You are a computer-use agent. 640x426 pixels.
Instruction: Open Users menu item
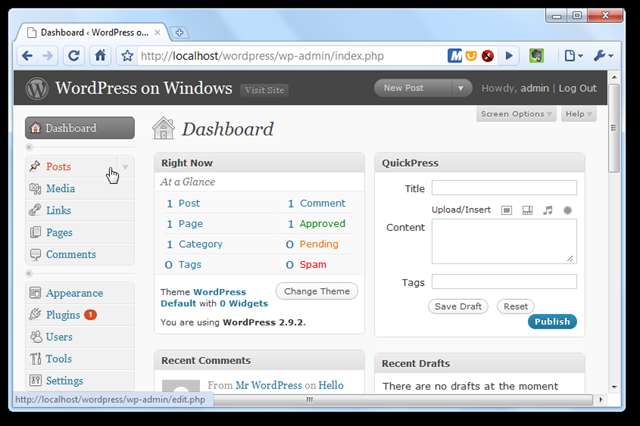pos(59,337)
